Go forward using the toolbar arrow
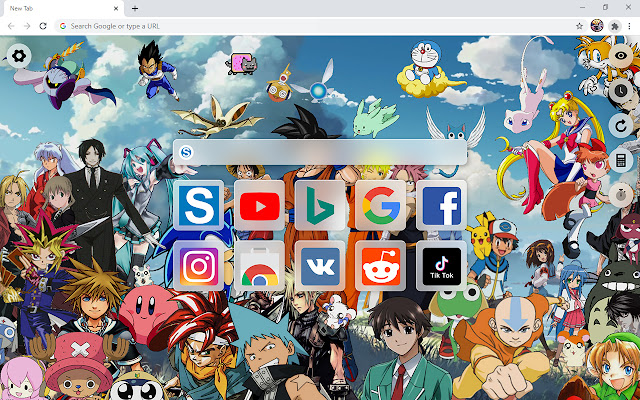 click(x=27, y=26)
